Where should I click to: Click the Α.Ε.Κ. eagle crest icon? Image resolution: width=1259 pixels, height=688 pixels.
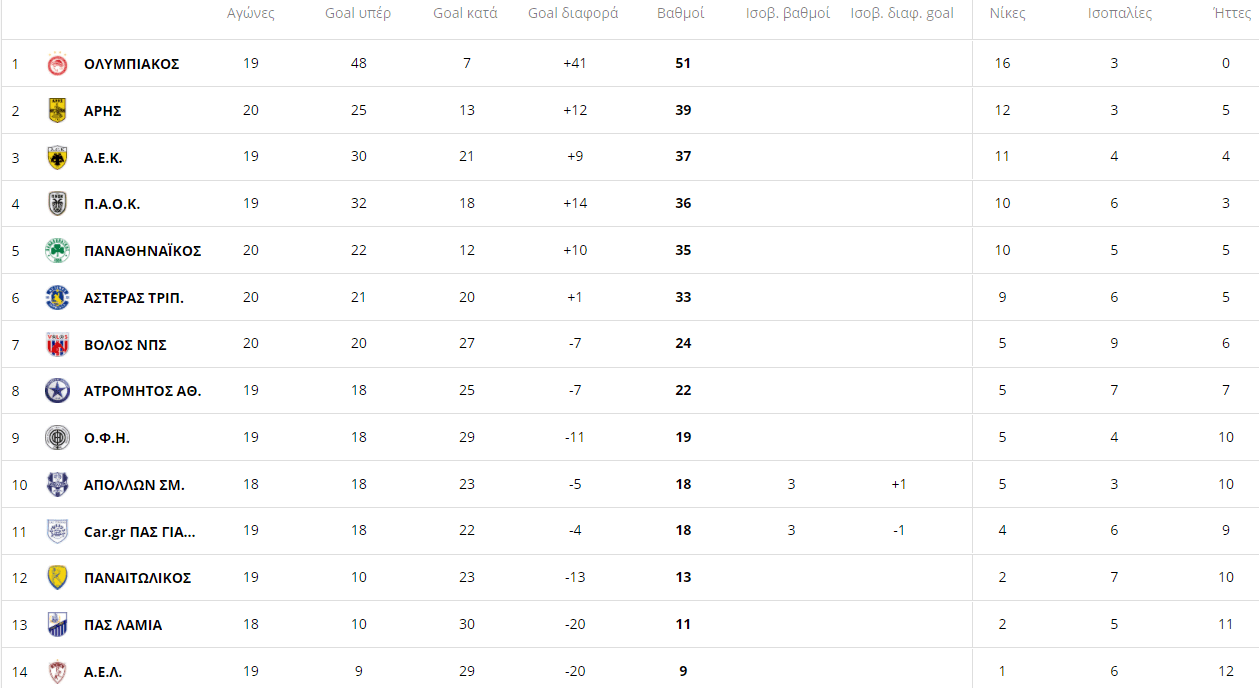point(58,157)
